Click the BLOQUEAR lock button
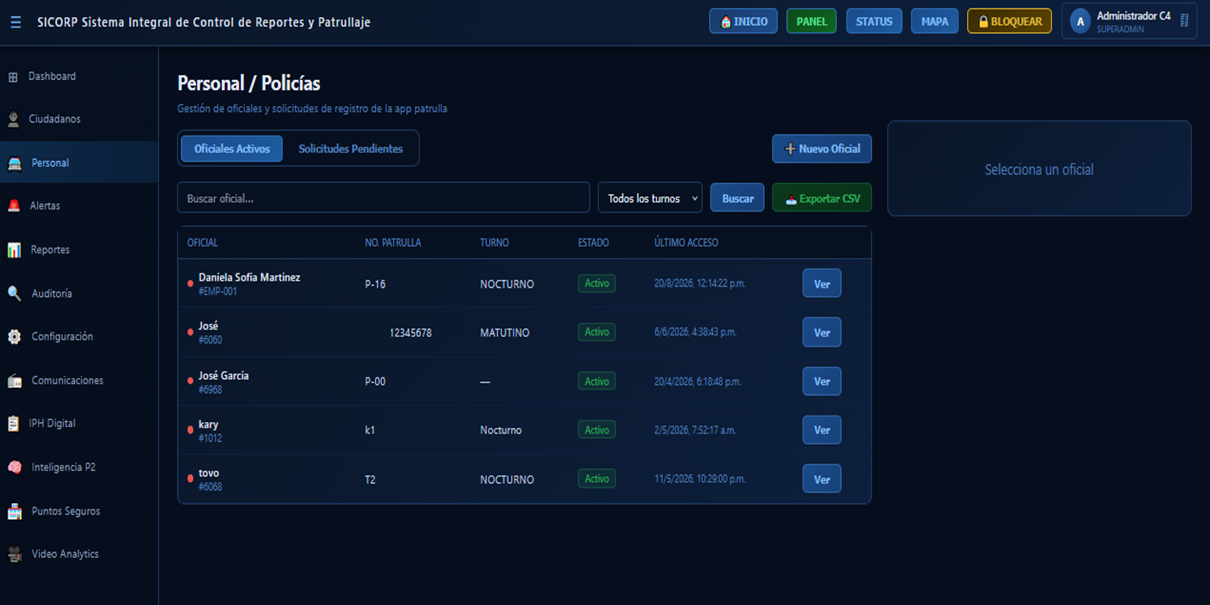This screenshot has width=1210, height=605. [x=1009, y=21]
